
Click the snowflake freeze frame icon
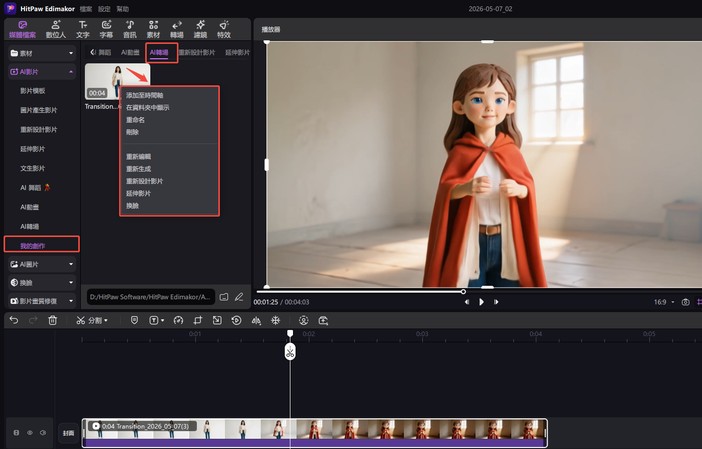click(x=275, y=320)
